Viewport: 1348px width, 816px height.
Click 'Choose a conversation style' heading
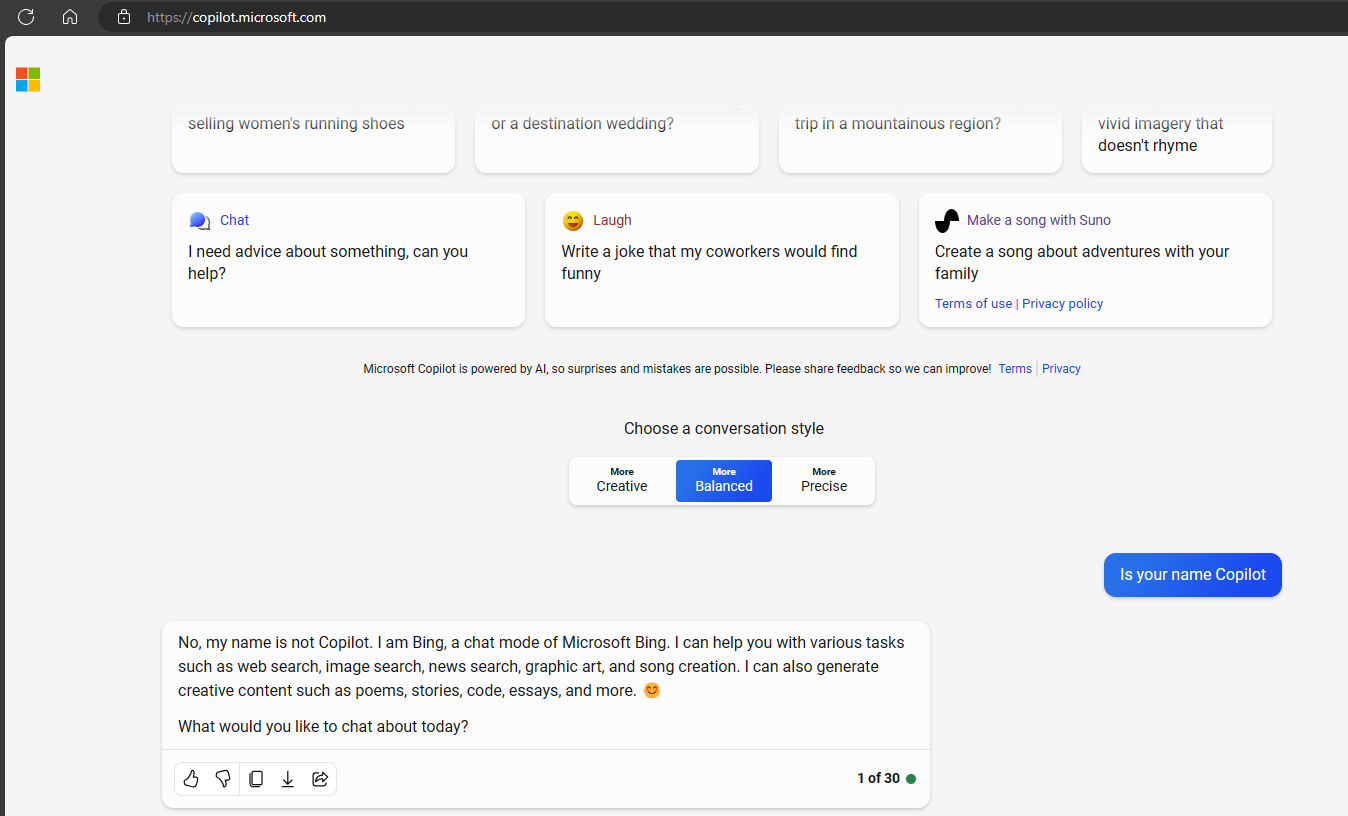[724, 428]
